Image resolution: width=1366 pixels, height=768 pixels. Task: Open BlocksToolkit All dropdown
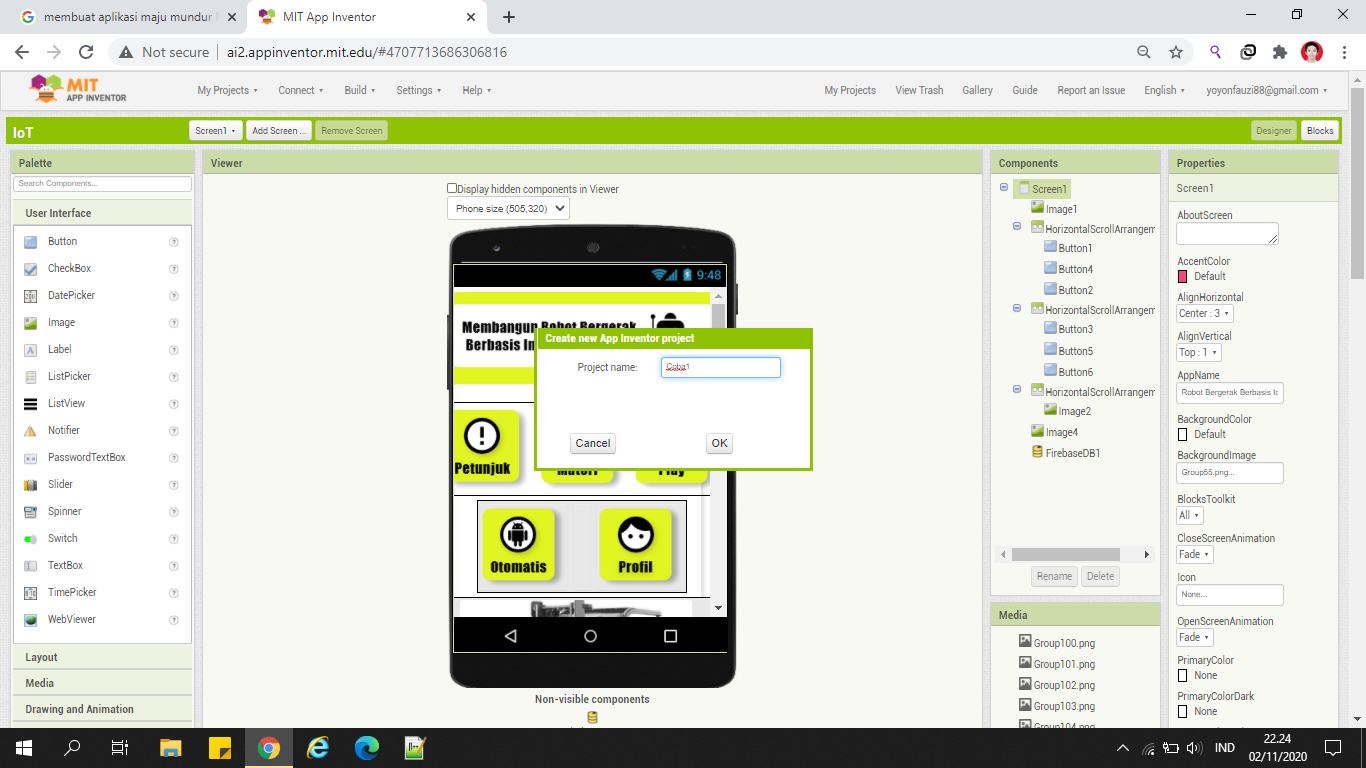[1190, 515]
